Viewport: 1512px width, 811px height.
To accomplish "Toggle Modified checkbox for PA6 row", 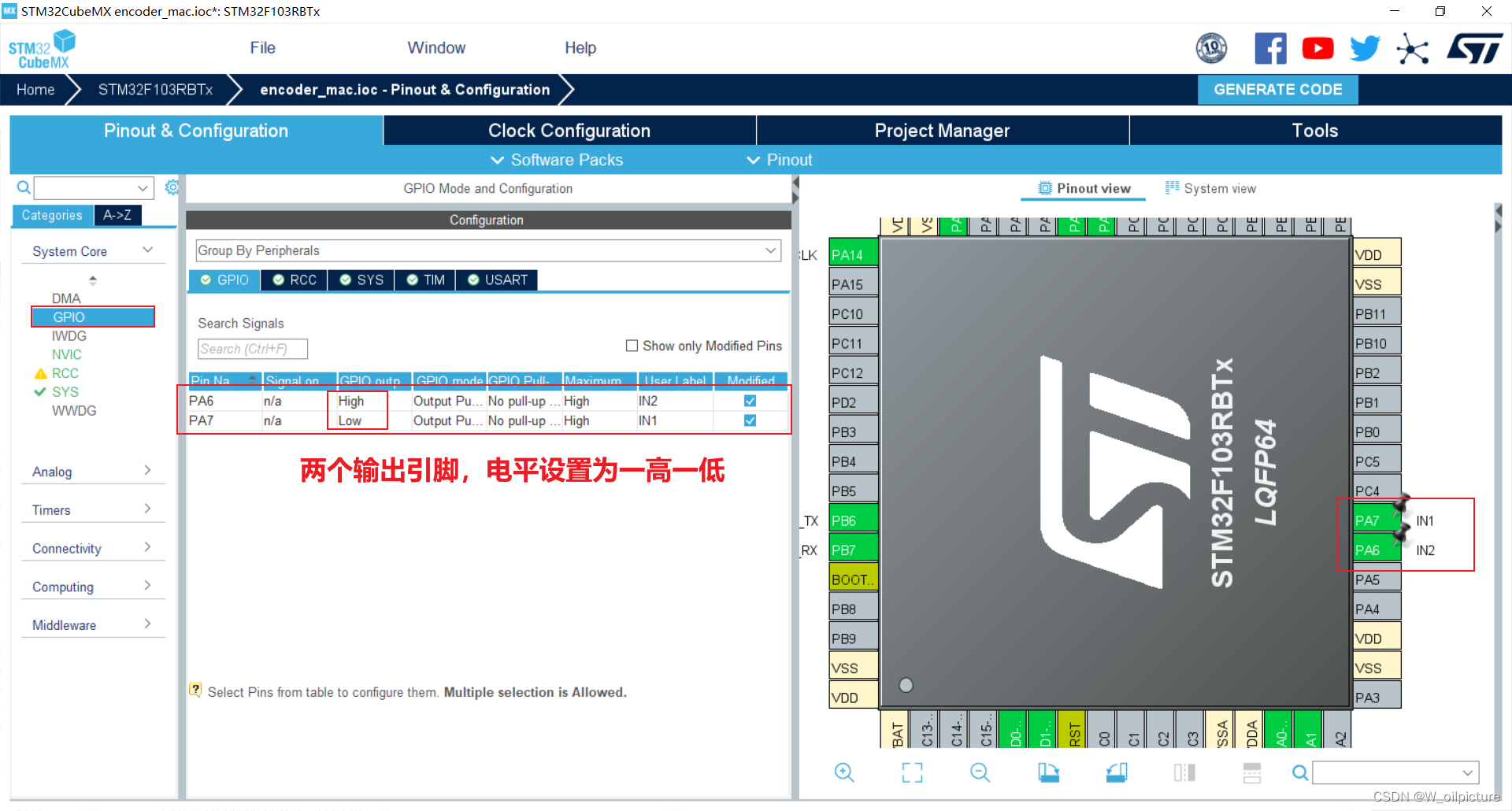I will 750,401.
